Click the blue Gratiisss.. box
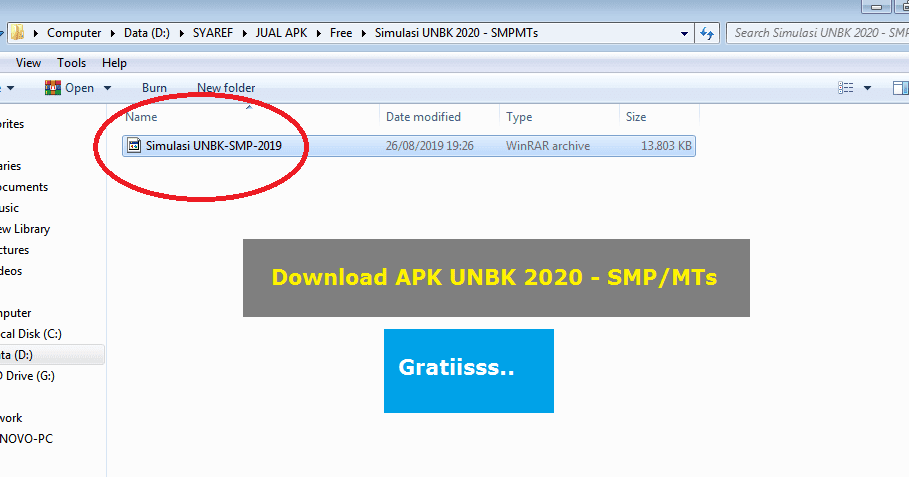909x477 pixels. click(x=469, y=371)
